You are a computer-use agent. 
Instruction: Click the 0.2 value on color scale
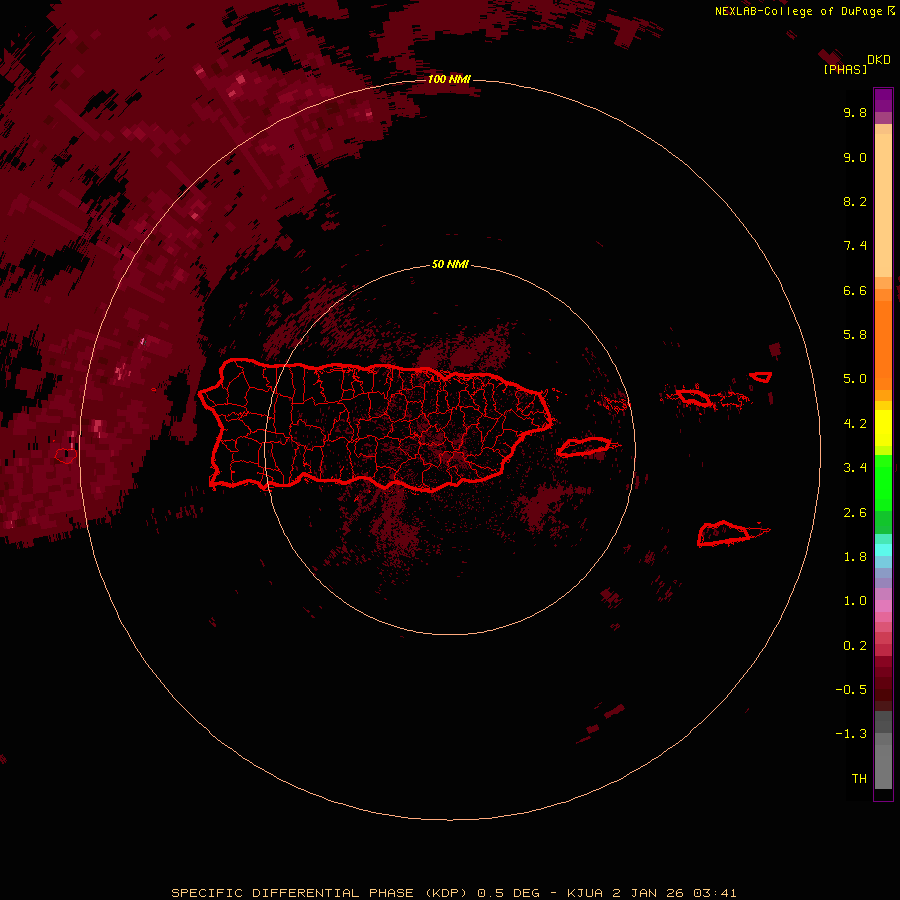pos(855,646)
